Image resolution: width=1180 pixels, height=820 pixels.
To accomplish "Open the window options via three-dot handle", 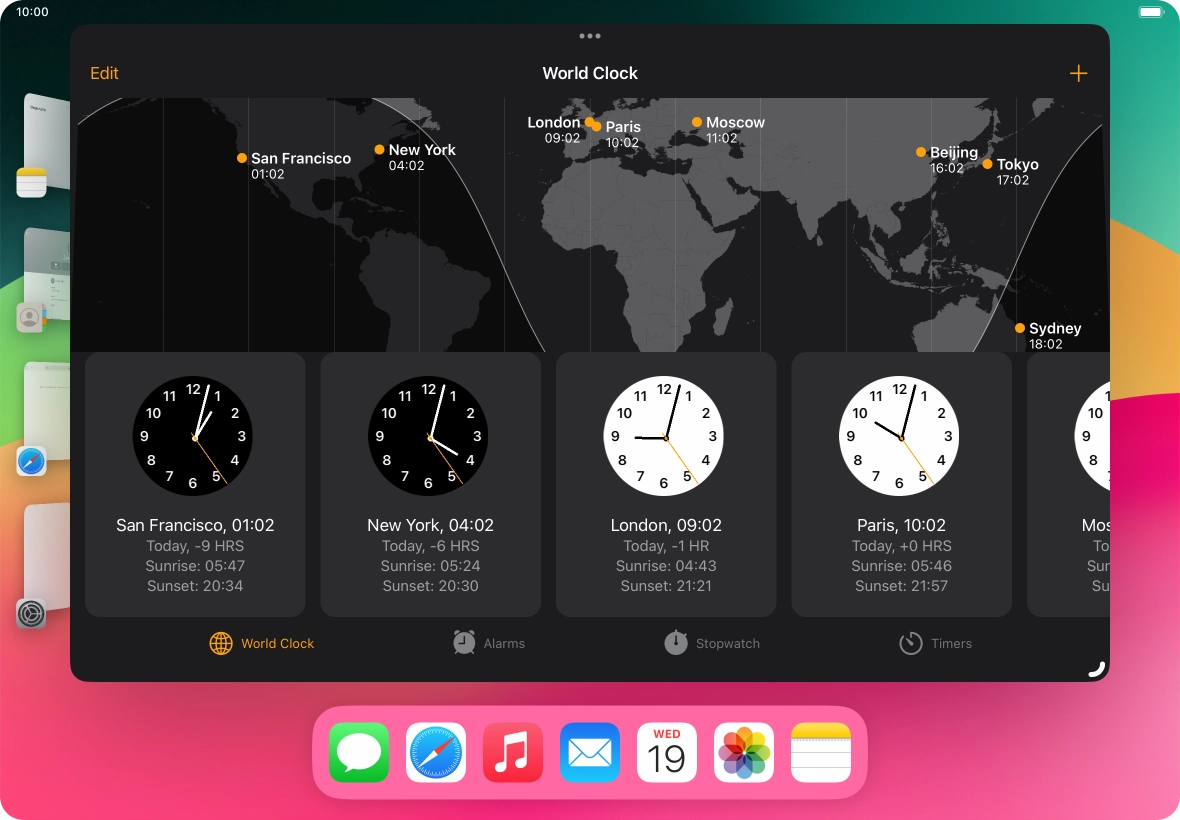I will [x=590, y=36].
